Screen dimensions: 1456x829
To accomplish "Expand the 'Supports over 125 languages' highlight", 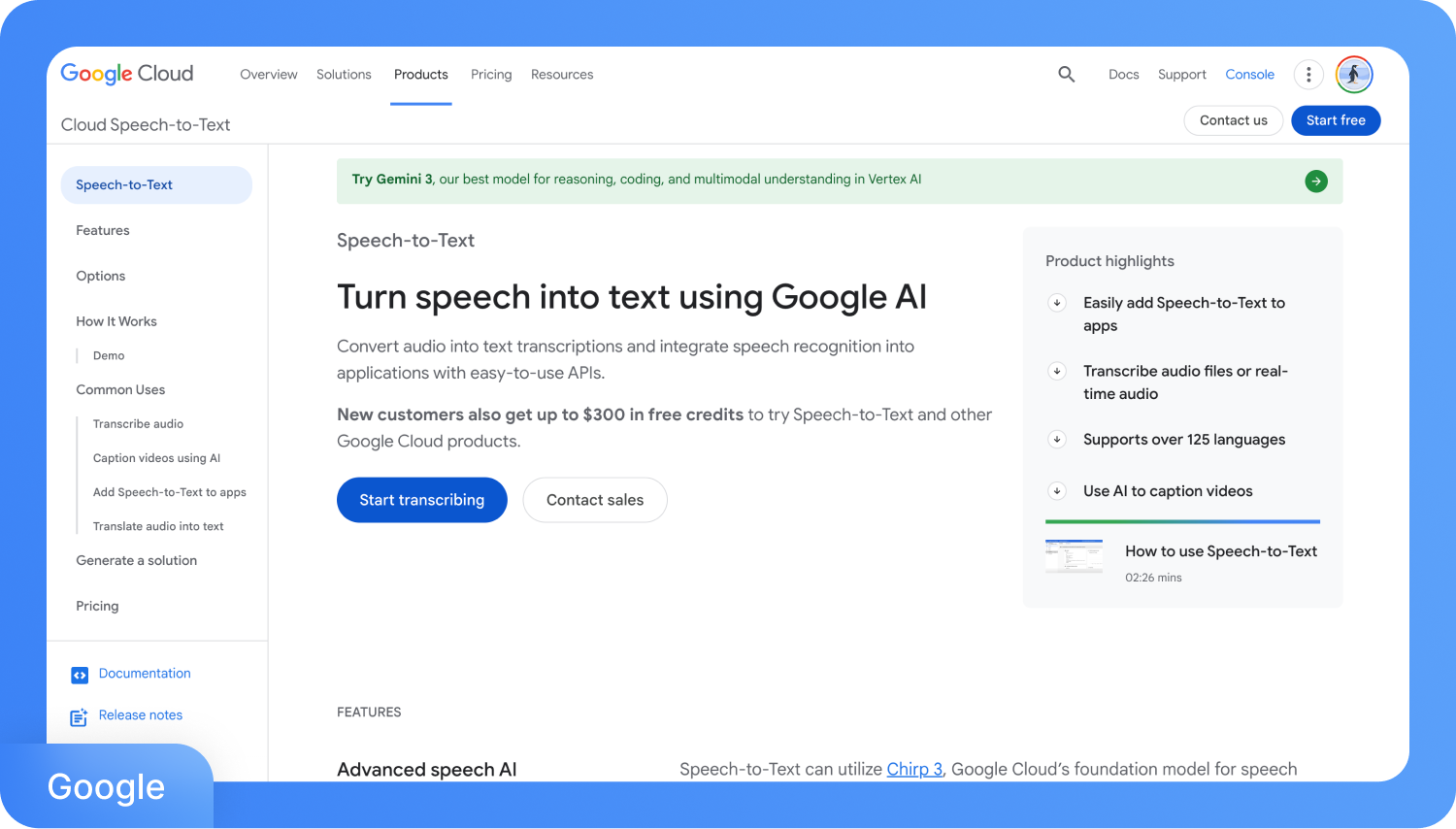I will [x=1056, y=439].
